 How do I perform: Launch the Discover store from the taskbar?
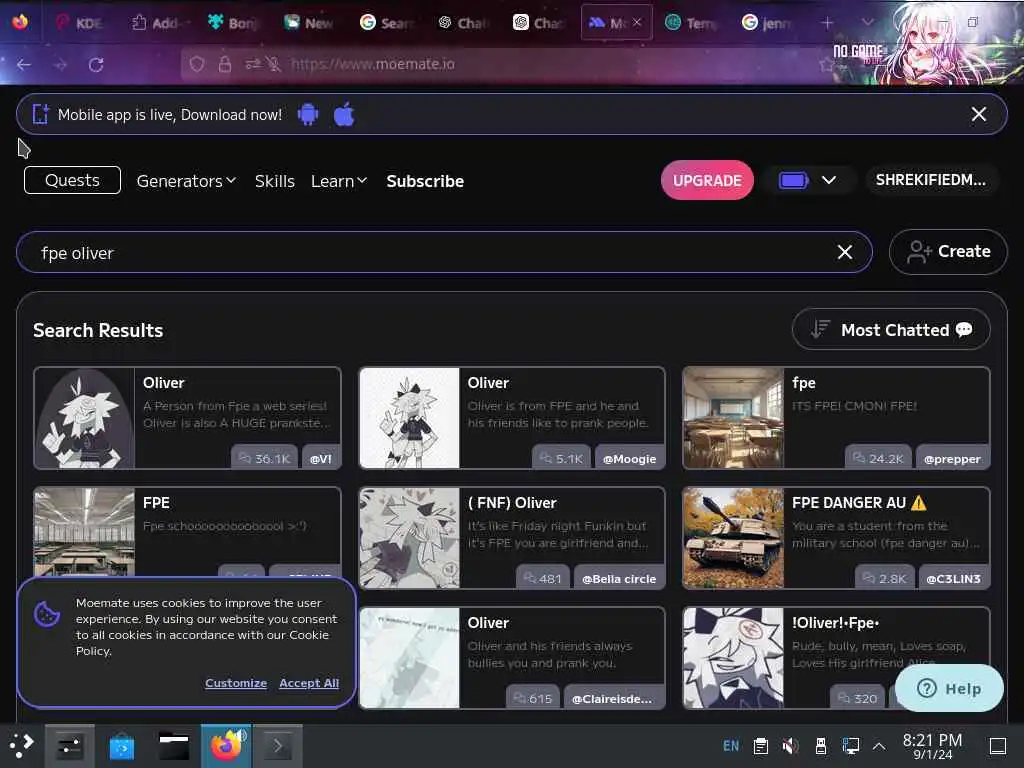pyautogui.click(x=121, y=746)
